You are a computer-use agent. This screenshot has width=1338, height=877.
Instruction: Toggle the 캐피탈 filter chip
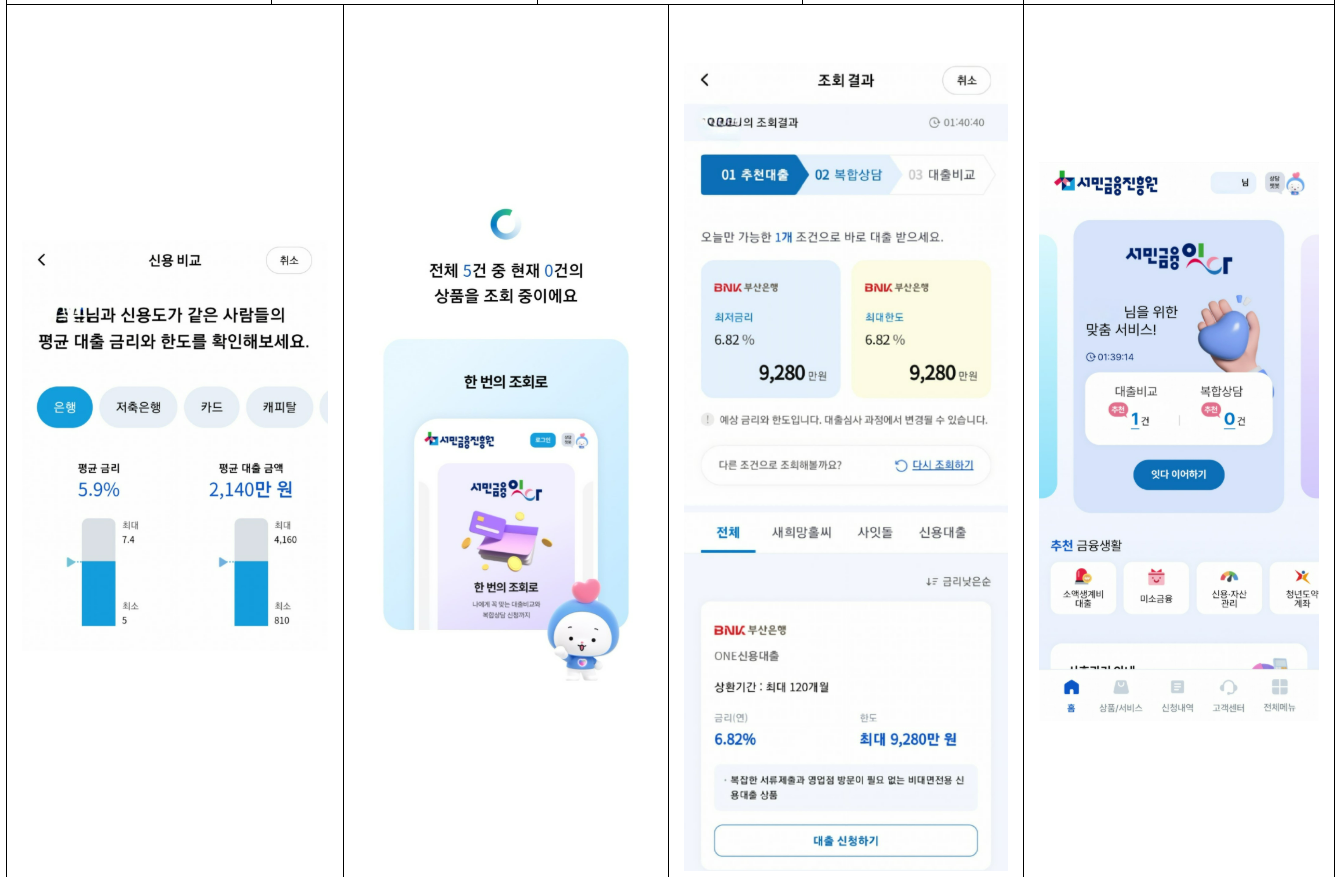coord(281,407)
